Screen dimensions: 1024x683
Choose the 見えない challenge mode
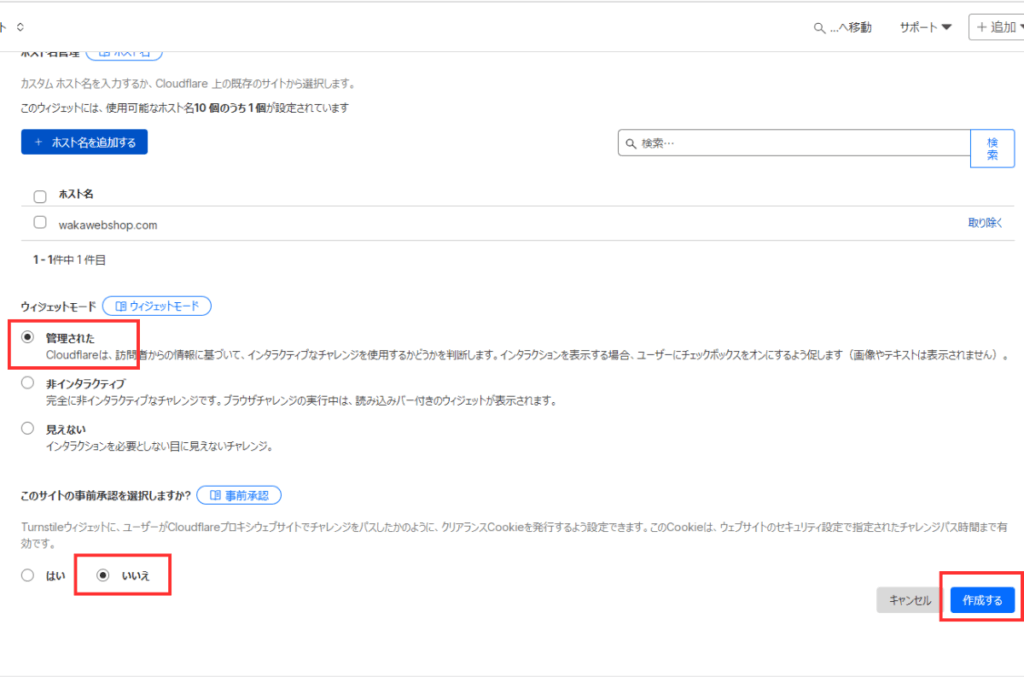point(27,427)
